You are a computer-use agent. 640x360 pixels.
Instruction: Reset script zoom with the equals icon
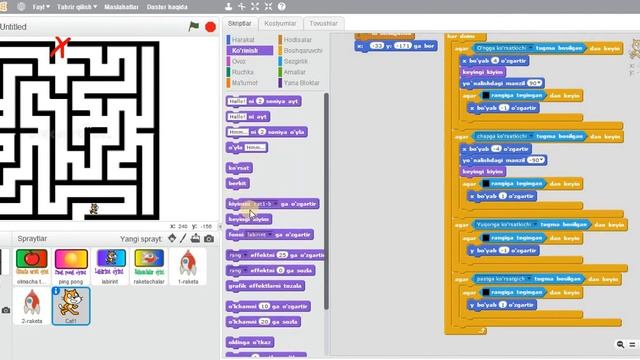(x=632, y=344)
